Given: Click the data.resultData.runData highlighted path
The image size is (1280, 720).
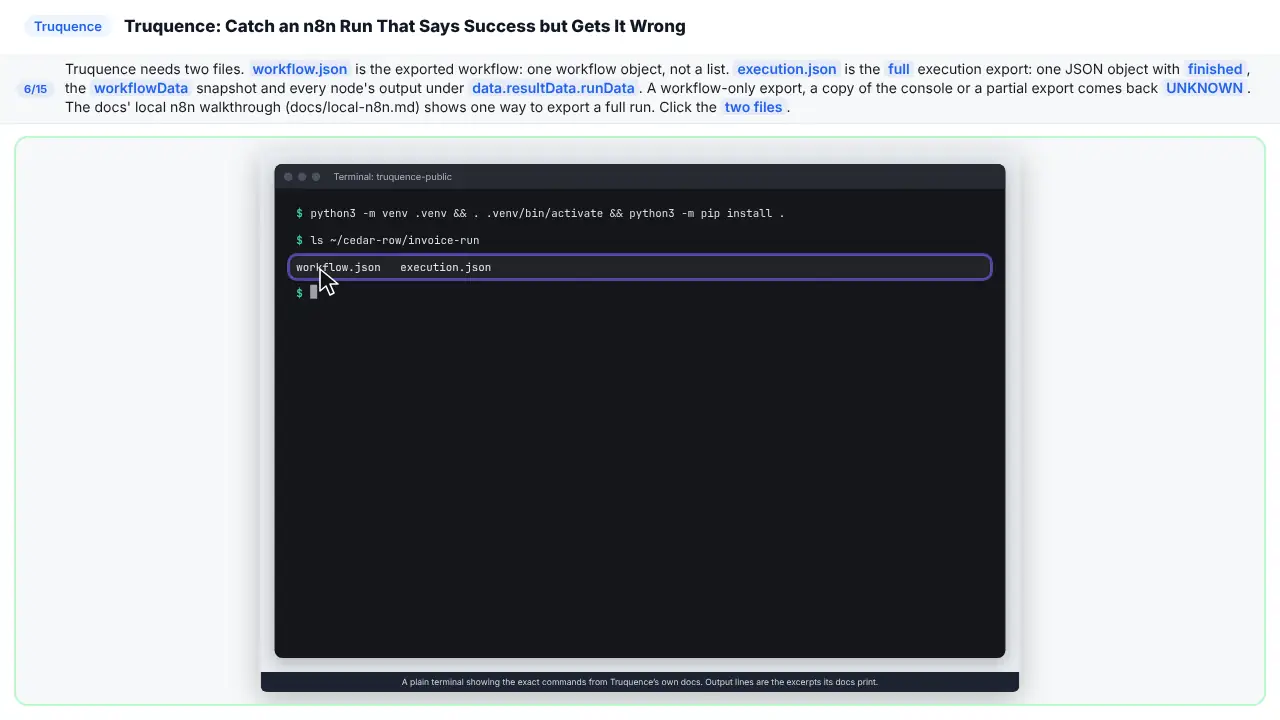Looking at the screenshot, I should 553,88.
